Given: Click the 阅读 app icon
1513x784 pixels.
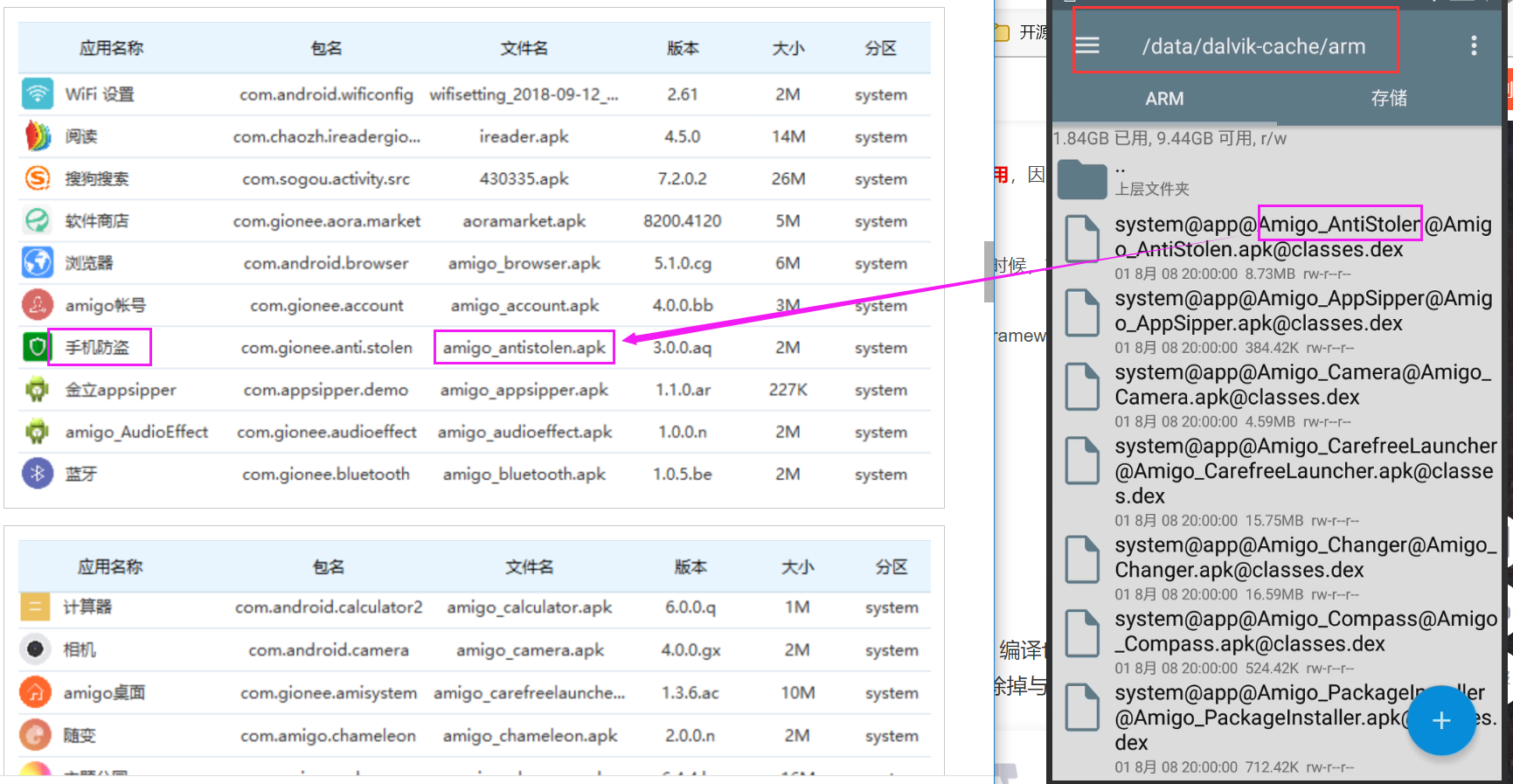Looking at the screenshot, I should (37, 135).
